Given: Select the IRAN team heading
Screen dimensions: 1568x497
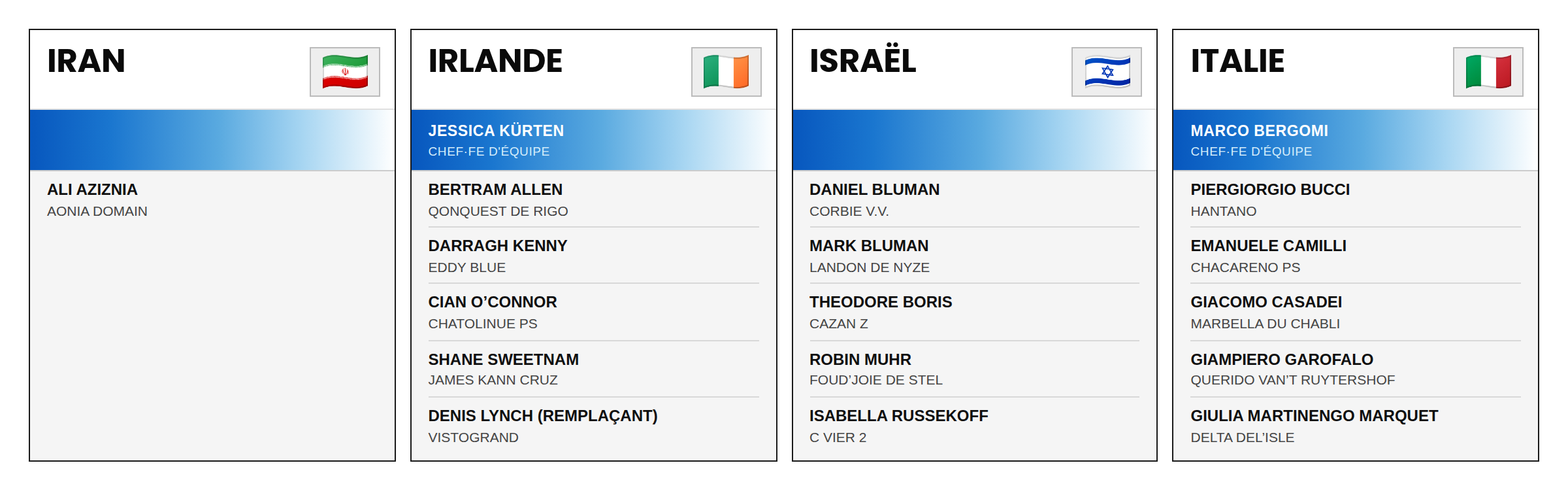Looking at the screenshot, I should tap(86, 61).
